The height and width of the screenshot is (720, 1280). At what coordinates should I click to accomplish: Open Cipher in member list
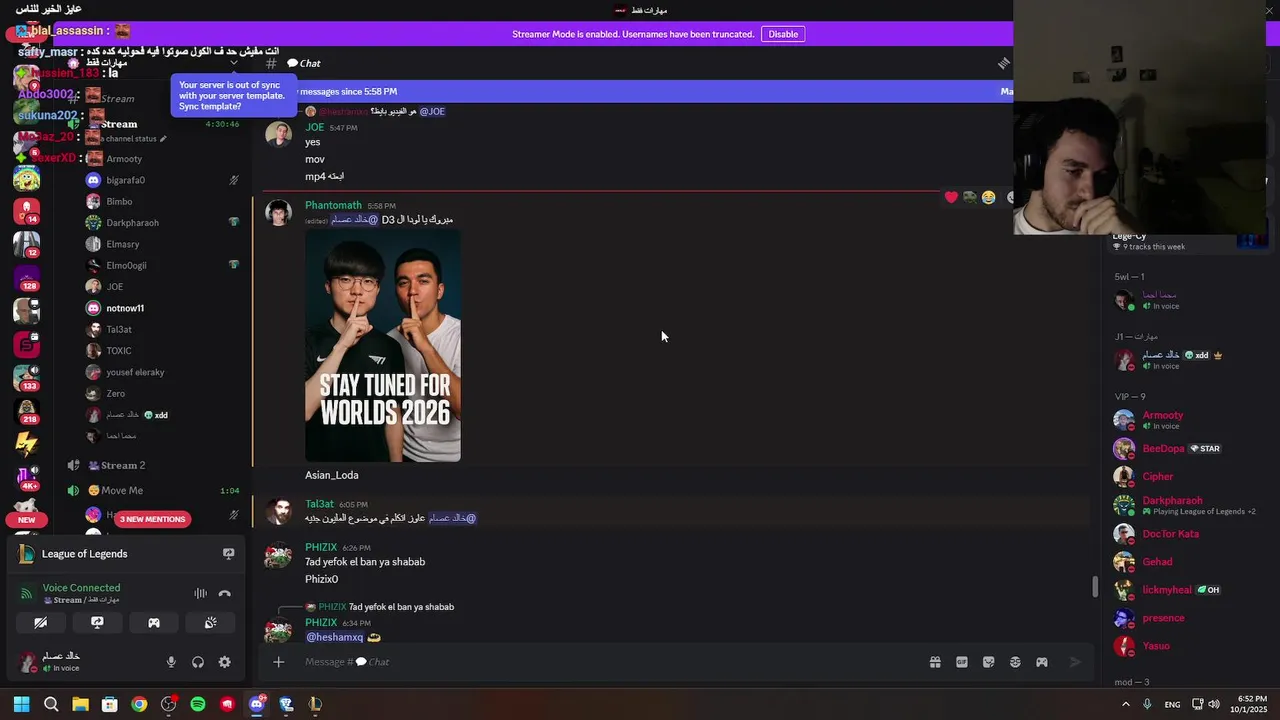click(x=1158, y=477)
